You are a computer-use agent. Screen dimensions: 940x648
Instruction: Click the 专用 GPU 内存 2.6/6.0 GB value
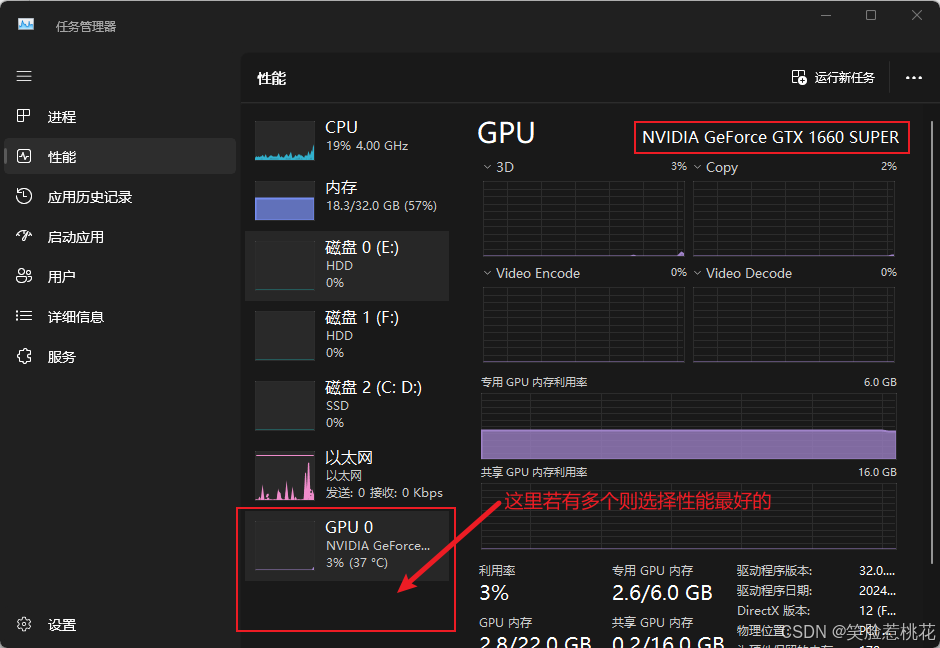(x=662, y=593)
